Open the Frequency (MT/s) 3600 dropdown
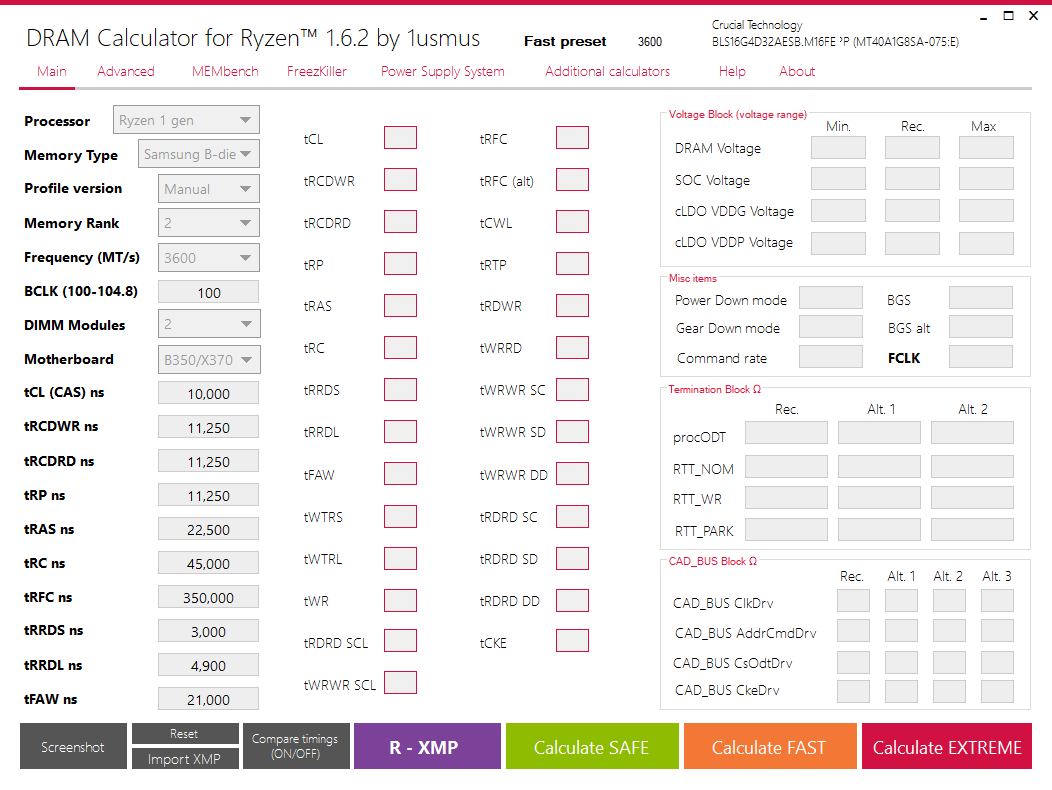 click(x=209, y=258)
